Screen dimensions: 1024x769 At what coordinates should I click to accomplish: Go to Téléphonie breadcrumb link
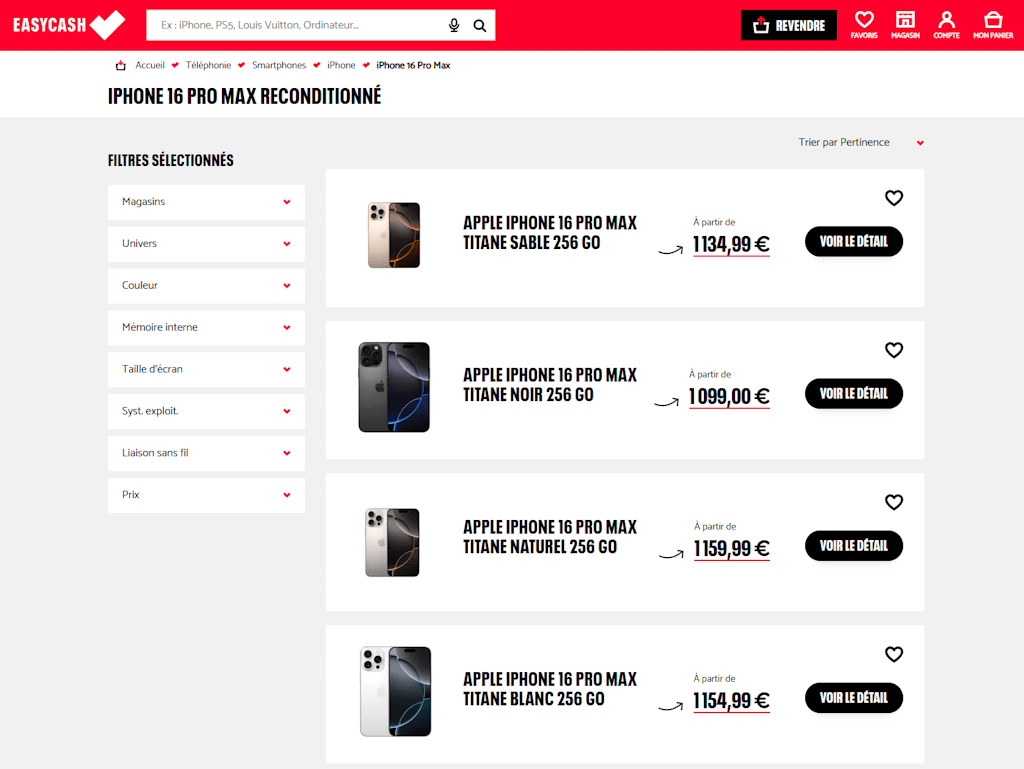[x=208, y=65]
